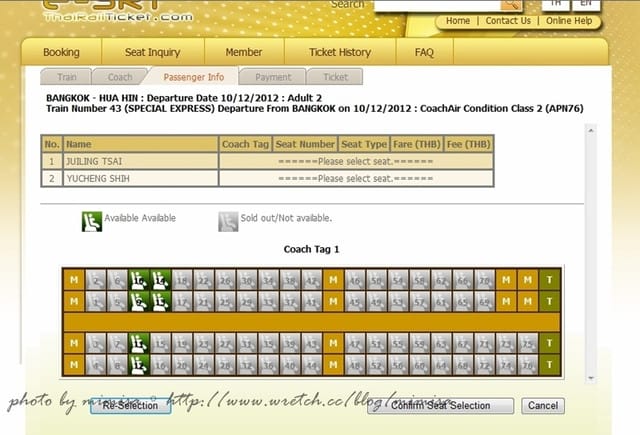This screenshot has width=640, height=435.
Task: Click sold-out seat 43
Action: coord(312,343)
